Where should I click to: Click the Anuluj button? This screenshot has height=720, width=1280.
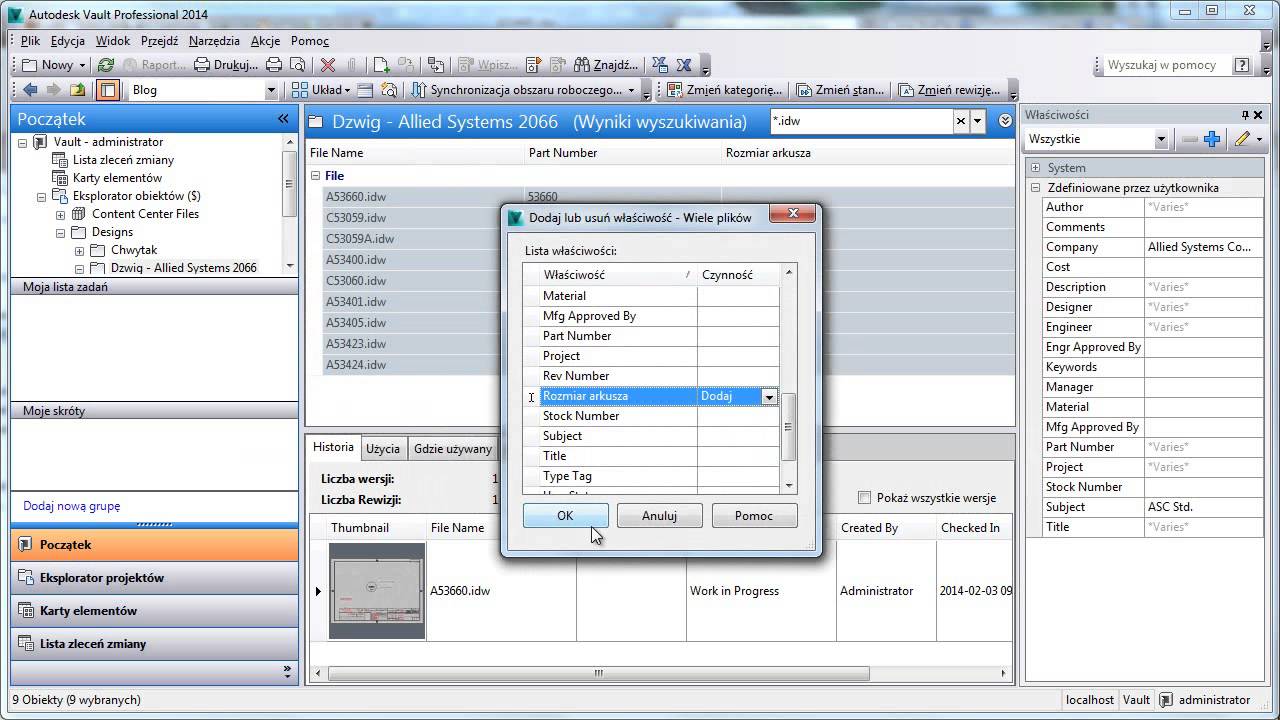(x=659, y=516)
